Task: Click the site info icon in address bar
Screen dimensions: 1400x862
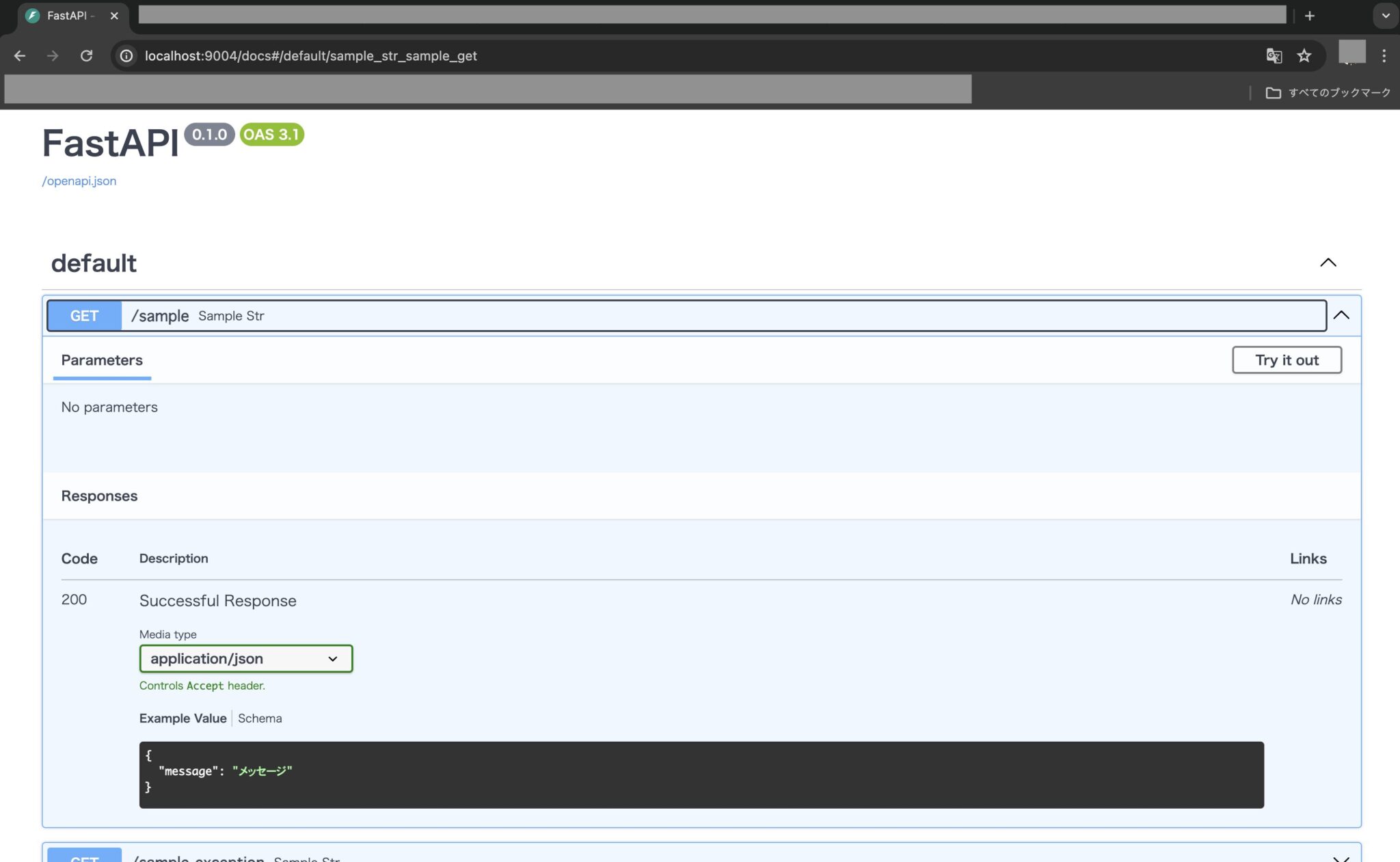Action: 126,56
